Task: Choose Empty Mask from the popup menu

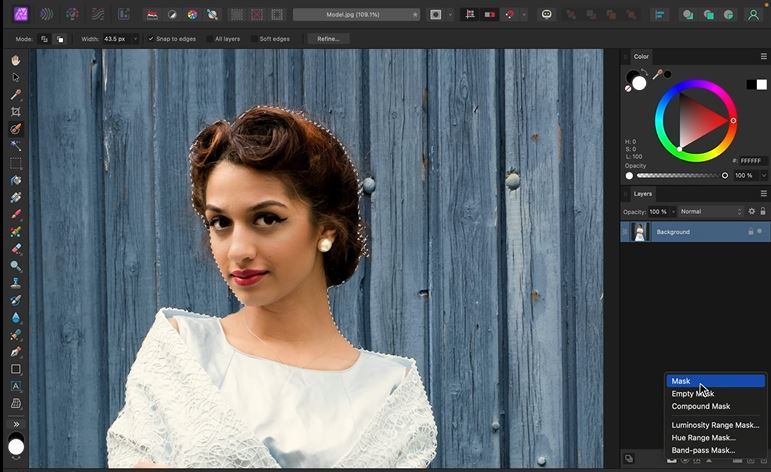Action: [715, 393]
